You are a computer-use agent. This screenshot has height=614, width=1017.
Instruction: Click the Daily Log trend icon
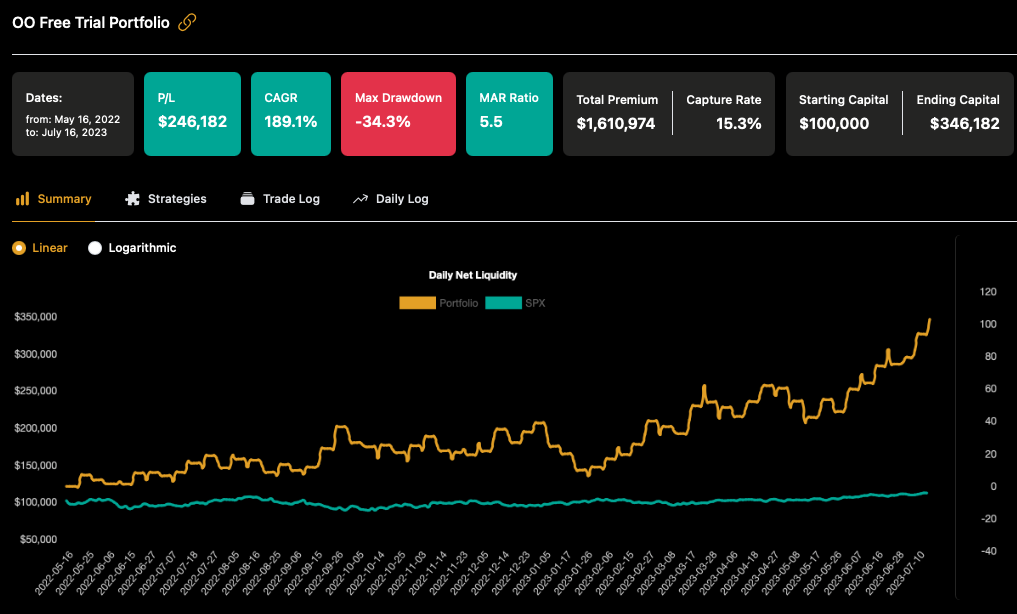pyautogui.click(x=360, y=199)
